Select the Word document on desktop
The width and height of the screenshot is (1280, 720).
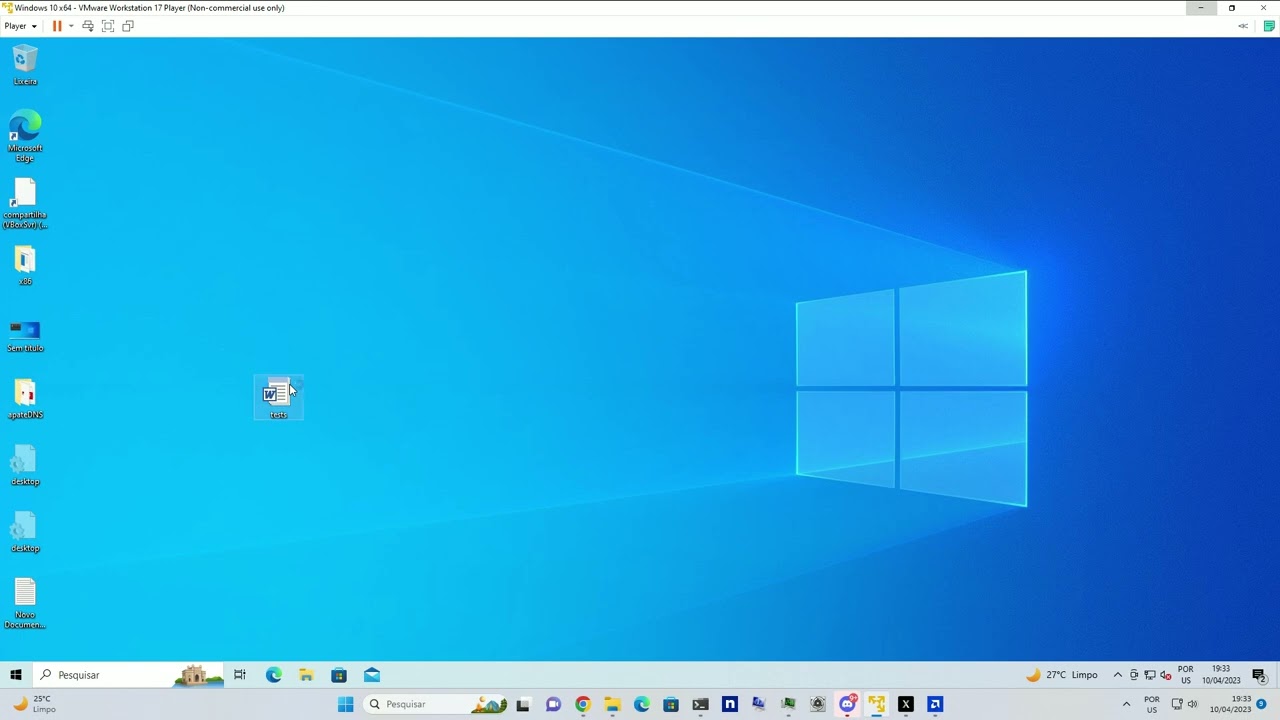pos(278,398)
